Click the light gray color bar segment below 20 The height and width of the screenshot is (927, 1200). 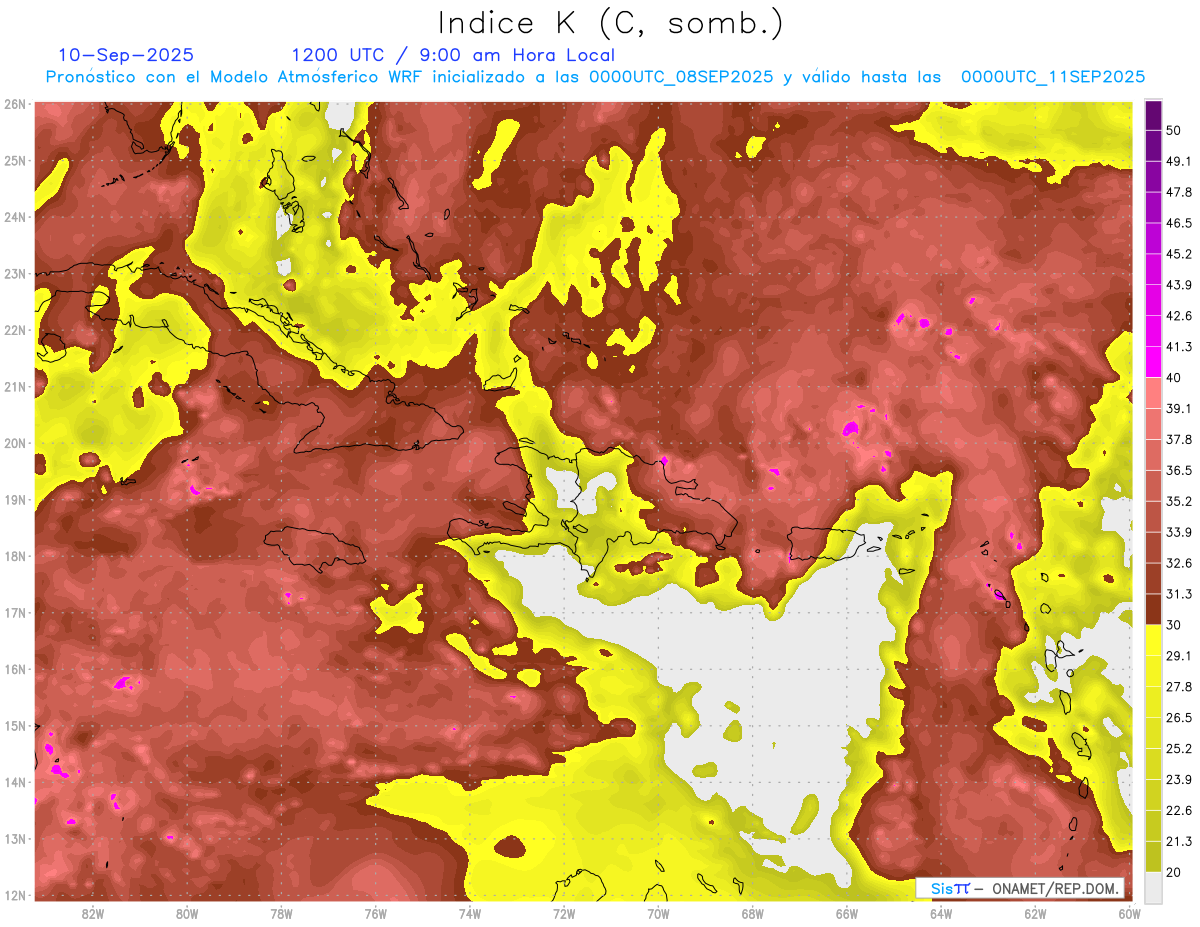(1153, 886)
